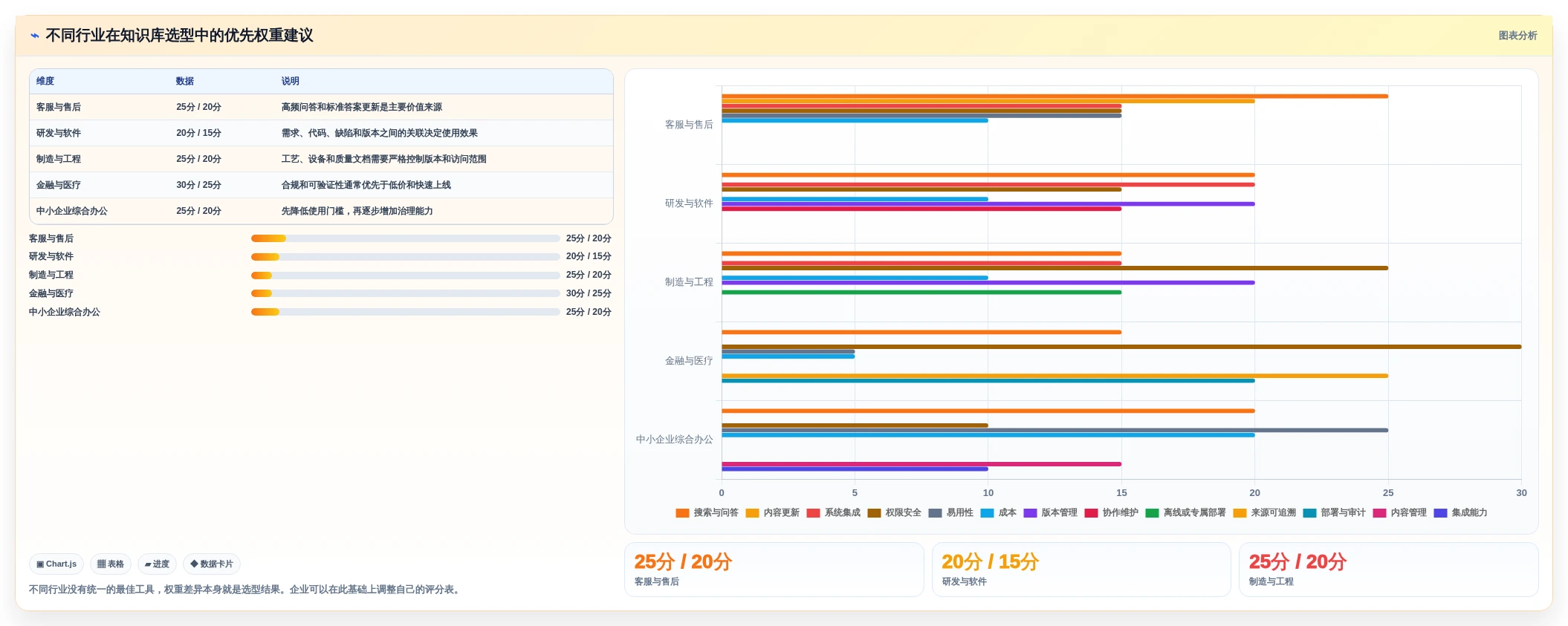Image resolution: width=1568 pixels, height=626 pixels.
Task: Click the 内容管理 legend color swatch
Action: (1380, 513)
